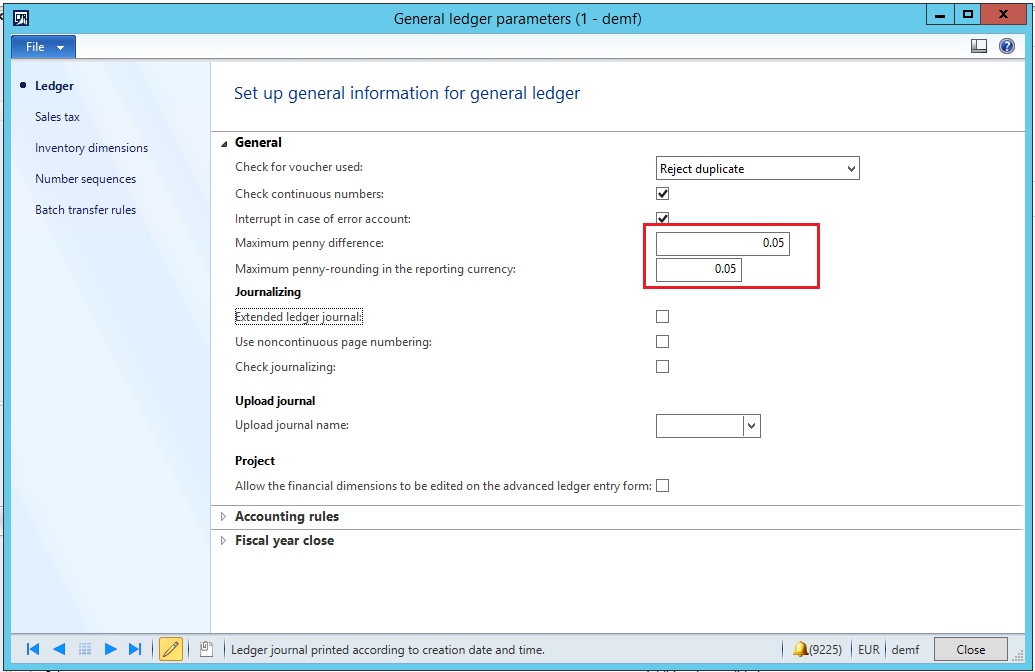Expand the Fiscal year close section

pyautogui.click(x=284, y=541)
